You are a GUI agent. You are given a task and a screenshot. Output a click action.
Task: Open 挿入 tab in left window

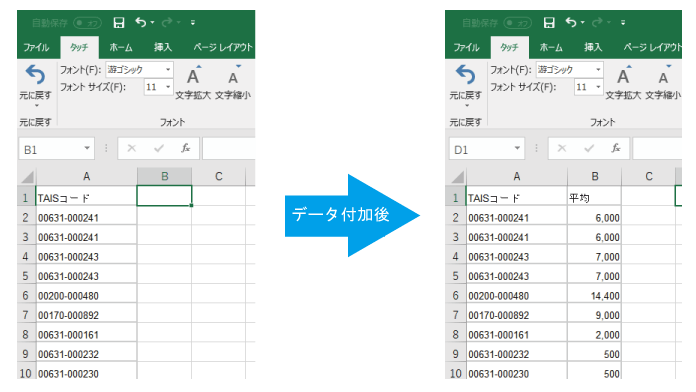click(x=163, y=47)
